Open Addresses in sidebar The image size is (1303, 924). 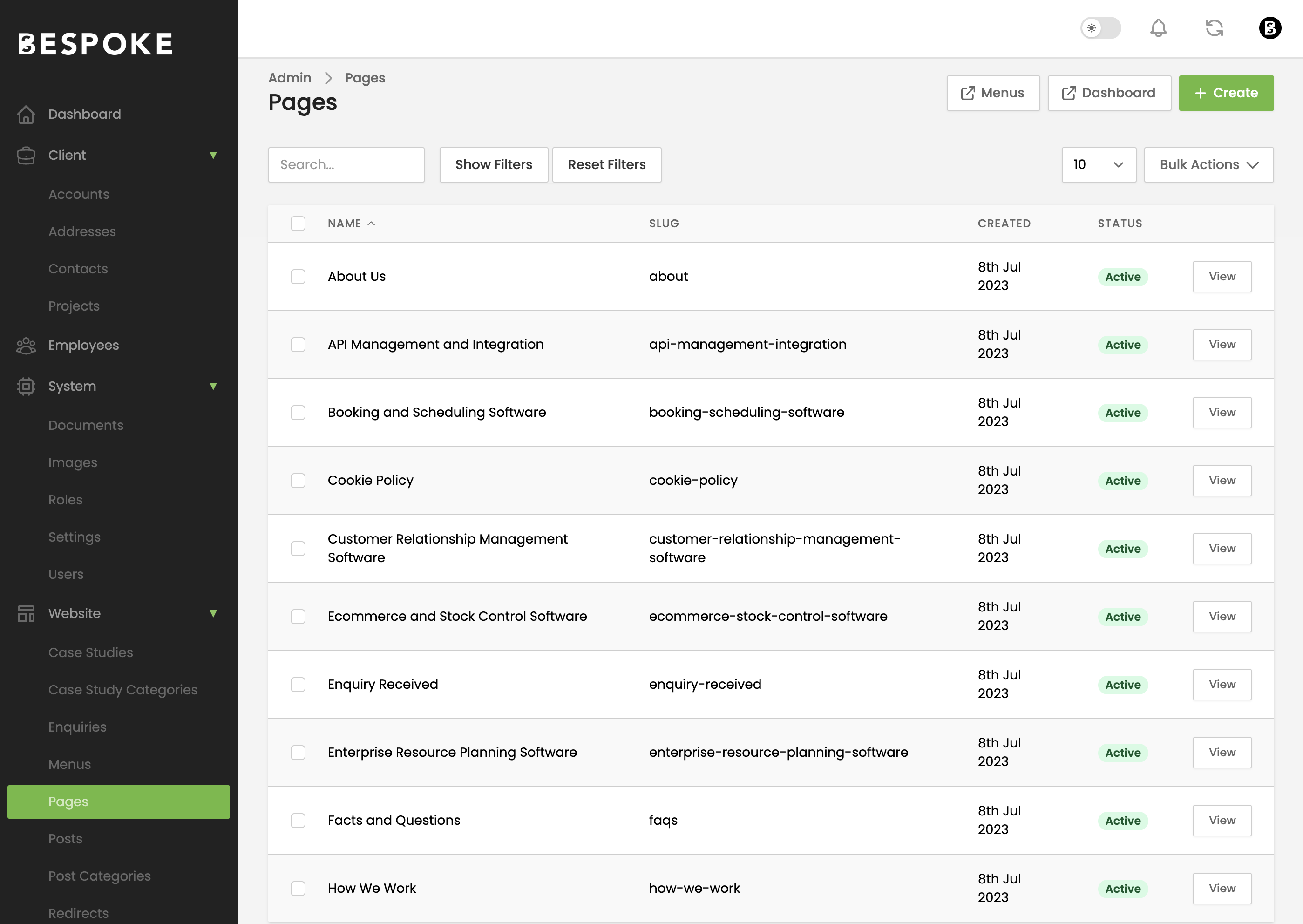click(x=82, y=231)
